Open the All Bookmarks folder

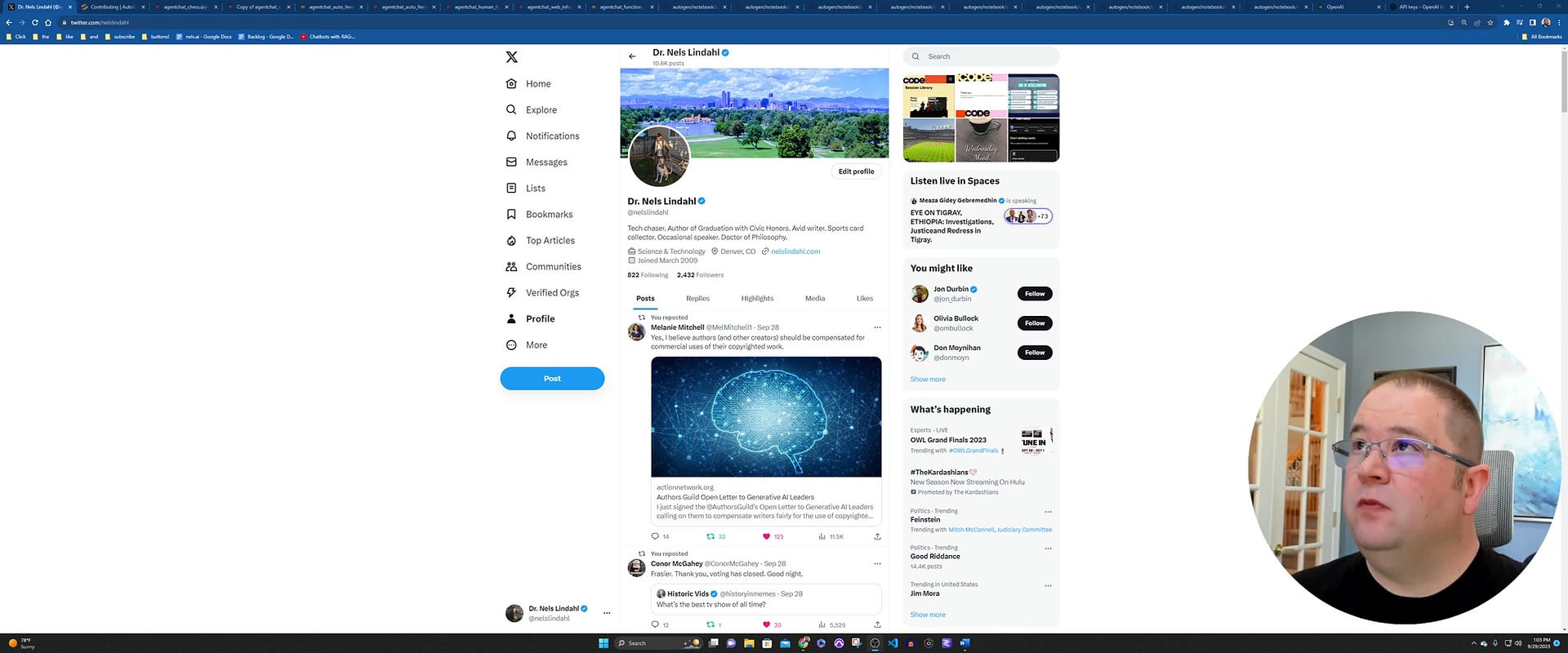coord(1542,37)
